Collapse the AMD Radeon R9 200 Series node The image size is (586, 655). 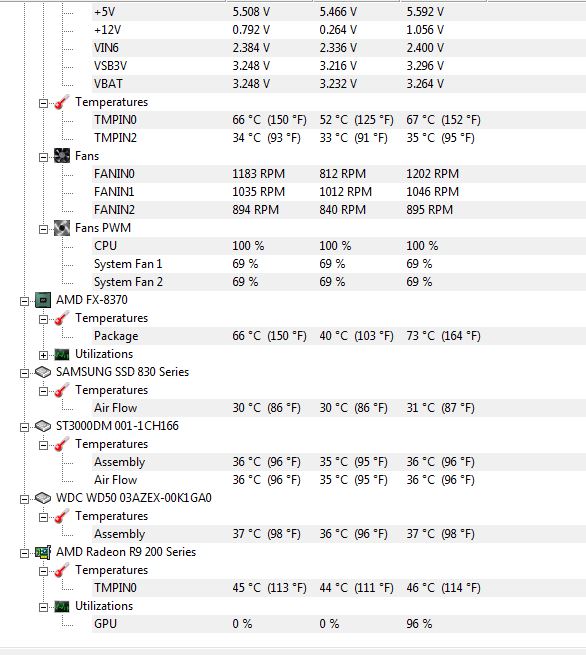[x=24, y=553]
